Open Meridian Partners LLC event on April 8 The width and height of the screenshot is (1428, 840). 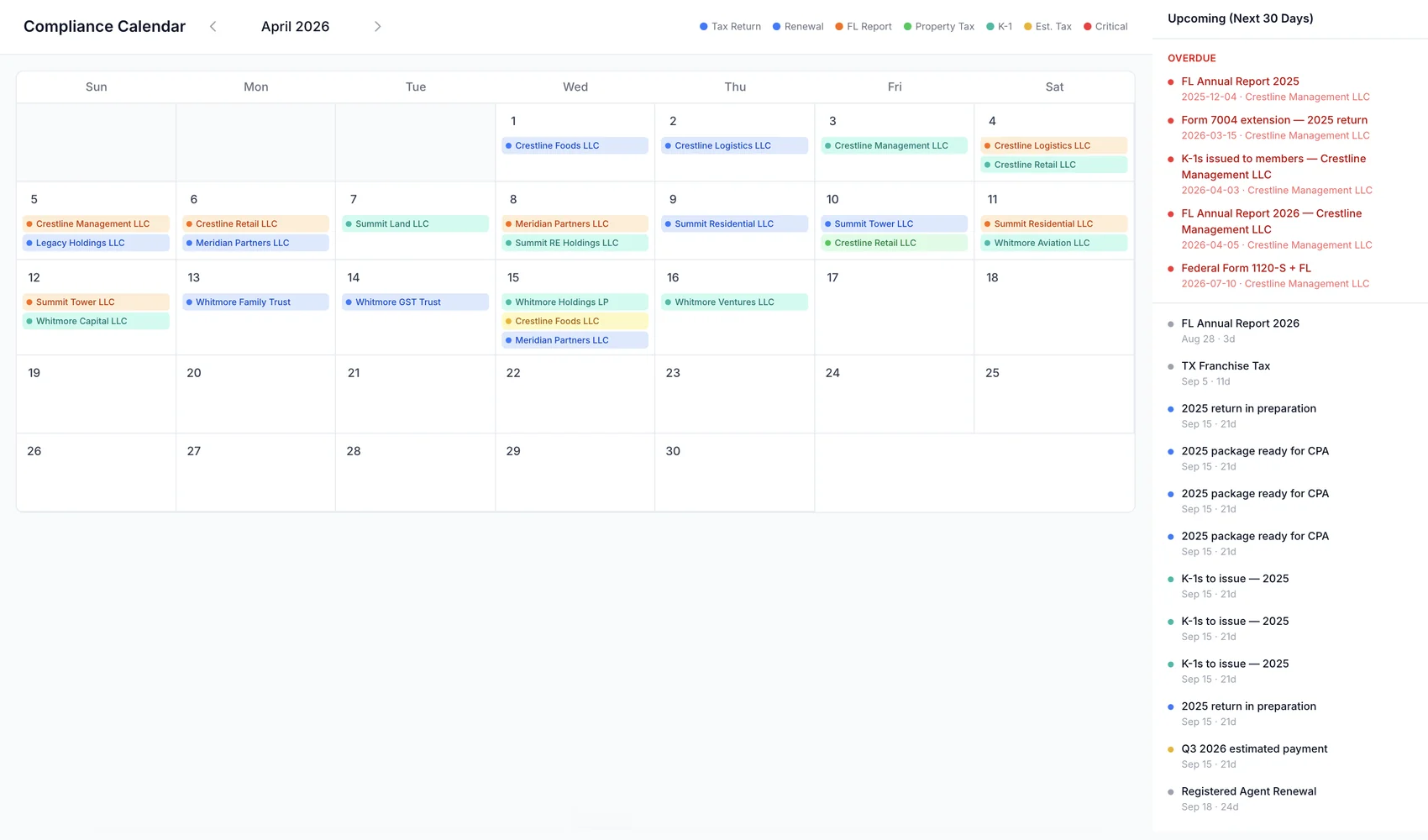tap(575, 223)
